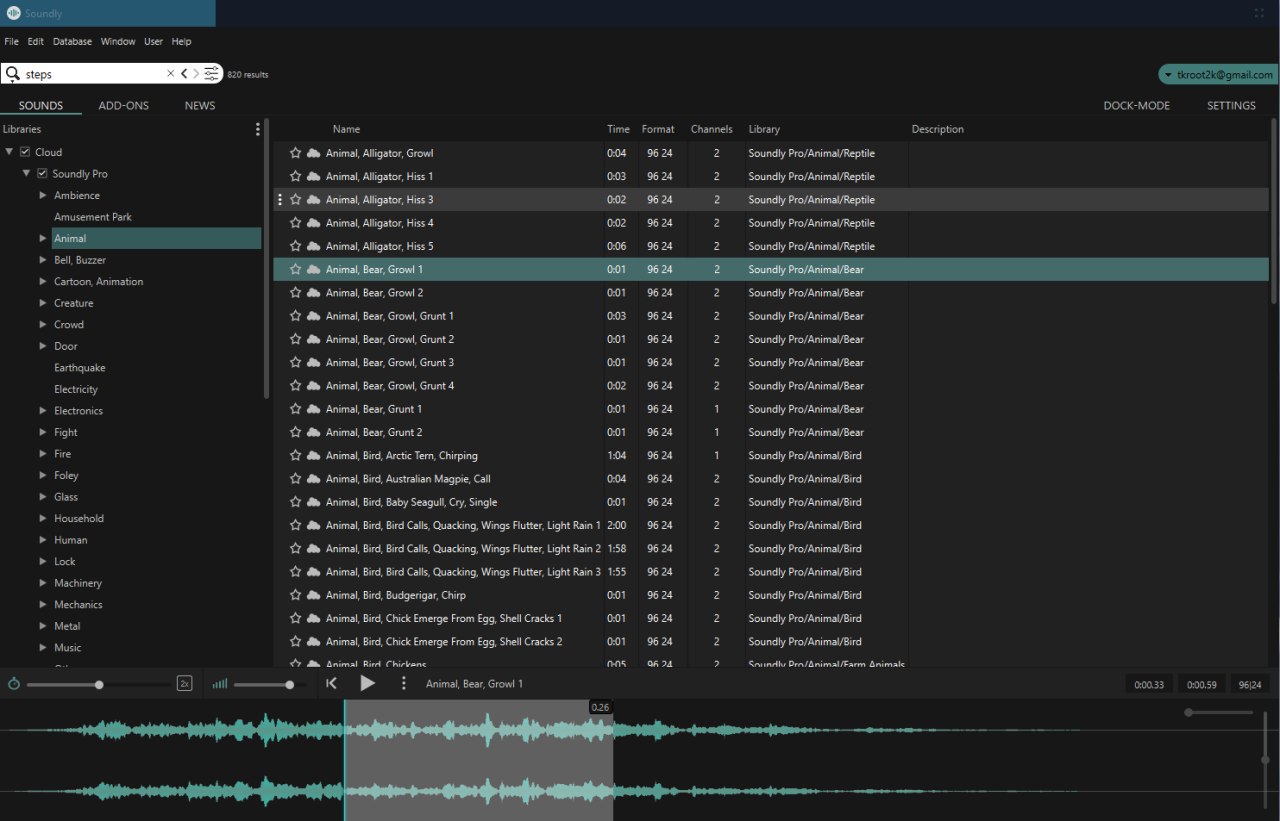Sort results by the Name column header

click(346, 129)
